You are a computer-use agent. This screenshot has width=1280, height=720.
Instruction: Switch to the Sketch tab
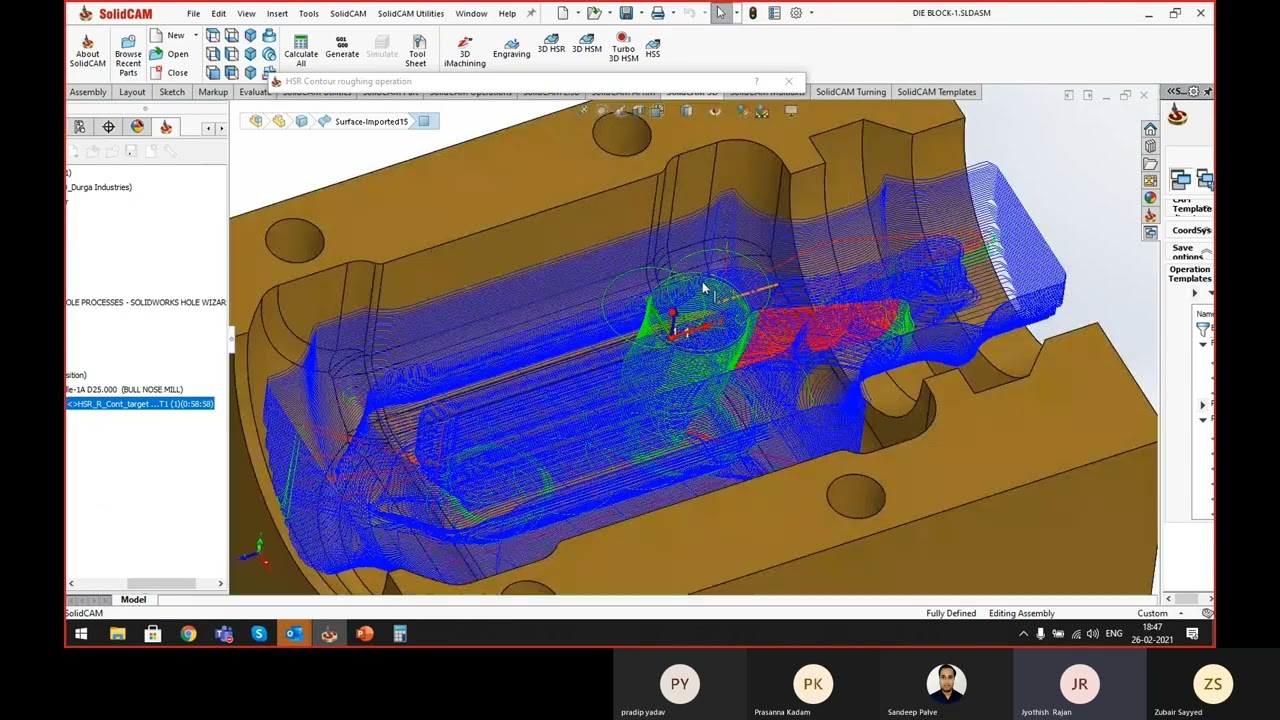[x=172, y=92]
